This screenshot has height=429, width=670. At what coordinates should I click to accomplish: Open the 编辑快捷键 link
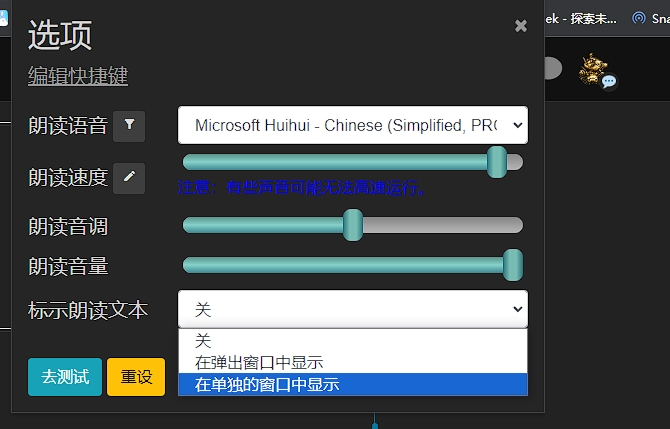(78, 76)
